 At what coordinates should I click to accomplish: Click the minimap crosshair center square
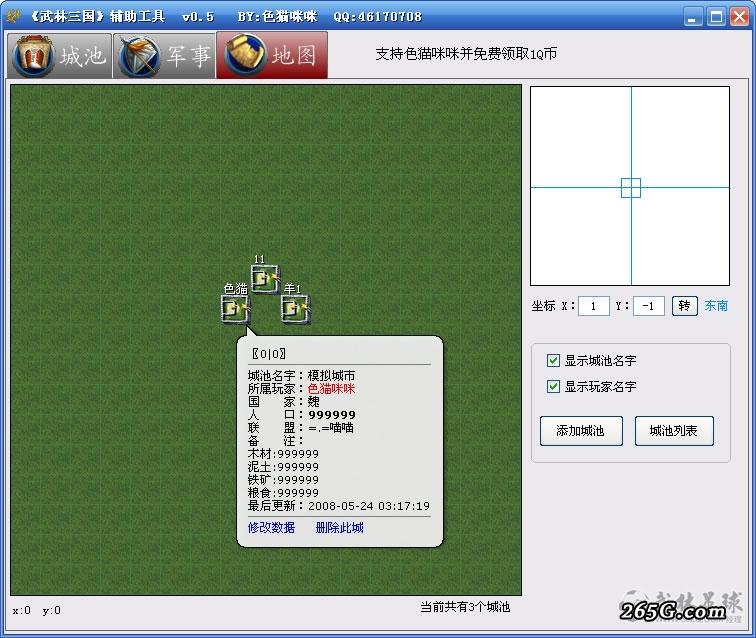pos(631,188)
